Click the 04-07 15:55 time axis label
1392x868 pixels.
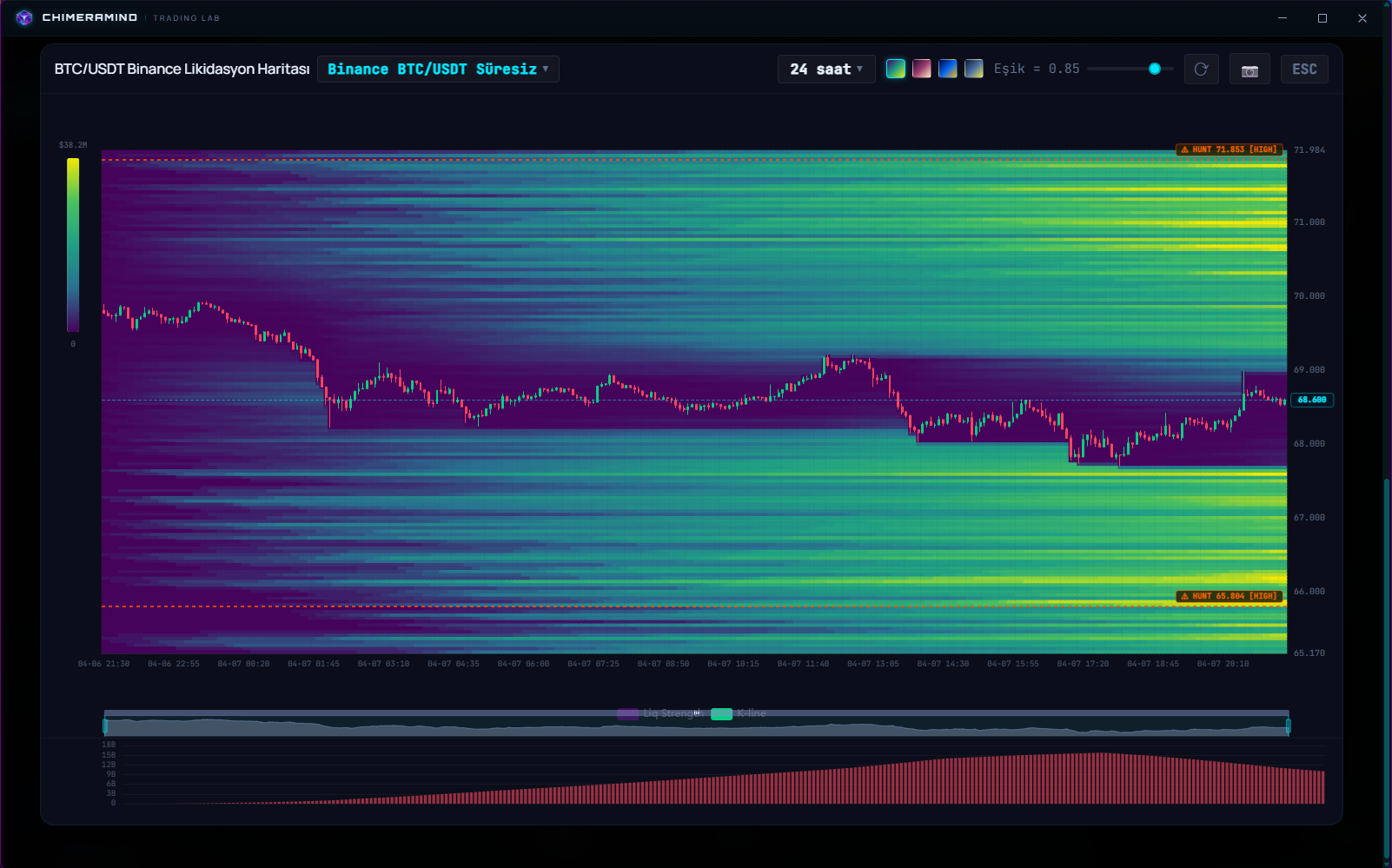tap(1012, 664)
